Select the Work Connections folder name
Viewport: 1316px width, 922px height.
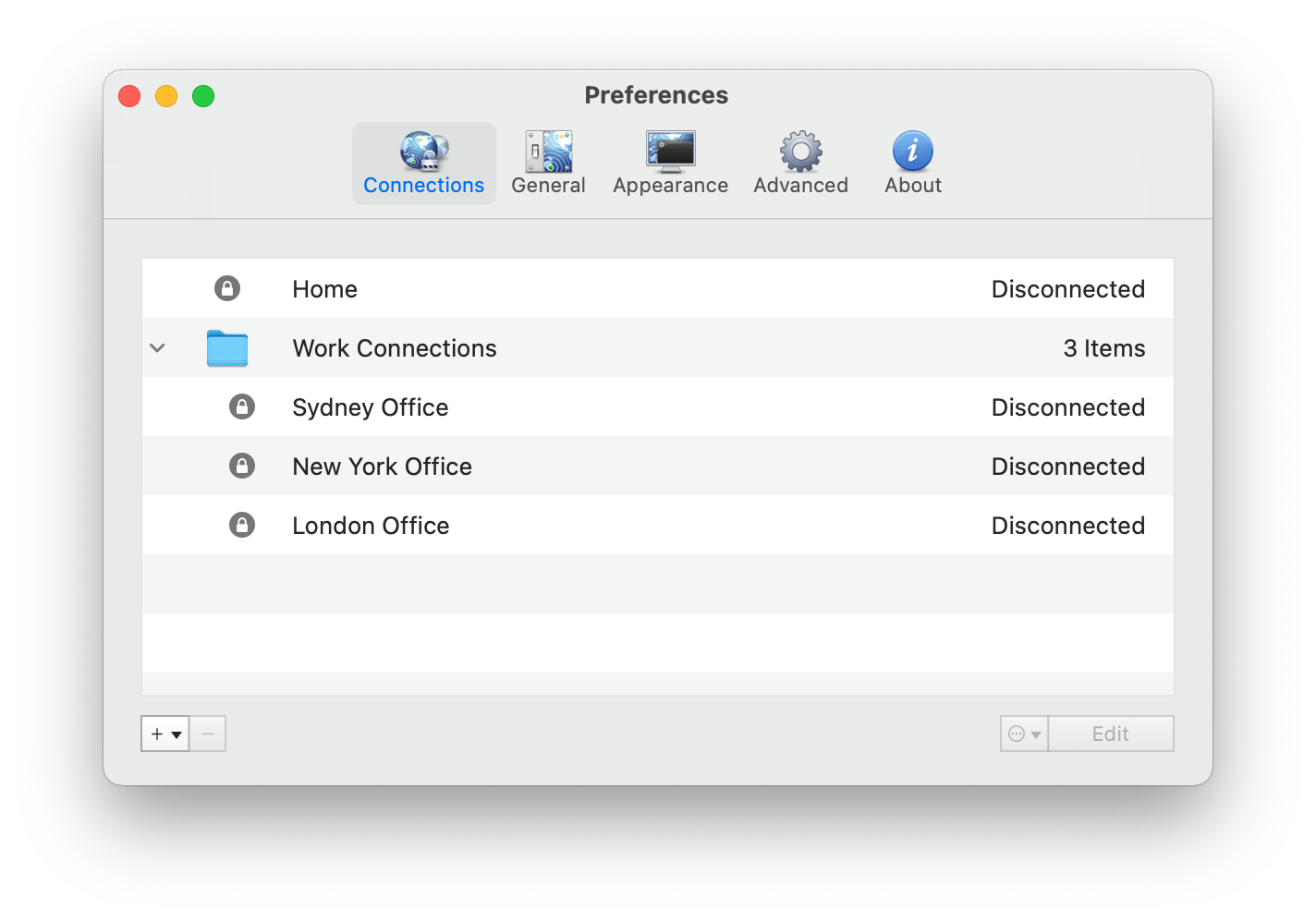395,348
